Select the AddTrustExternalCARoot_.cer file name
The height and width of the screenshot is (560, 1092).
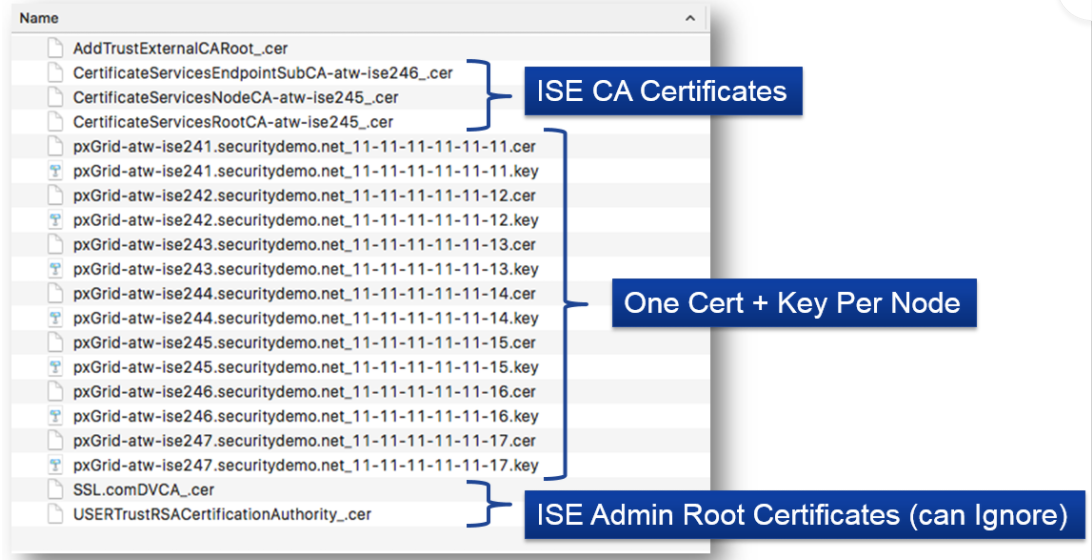(180, 49)
